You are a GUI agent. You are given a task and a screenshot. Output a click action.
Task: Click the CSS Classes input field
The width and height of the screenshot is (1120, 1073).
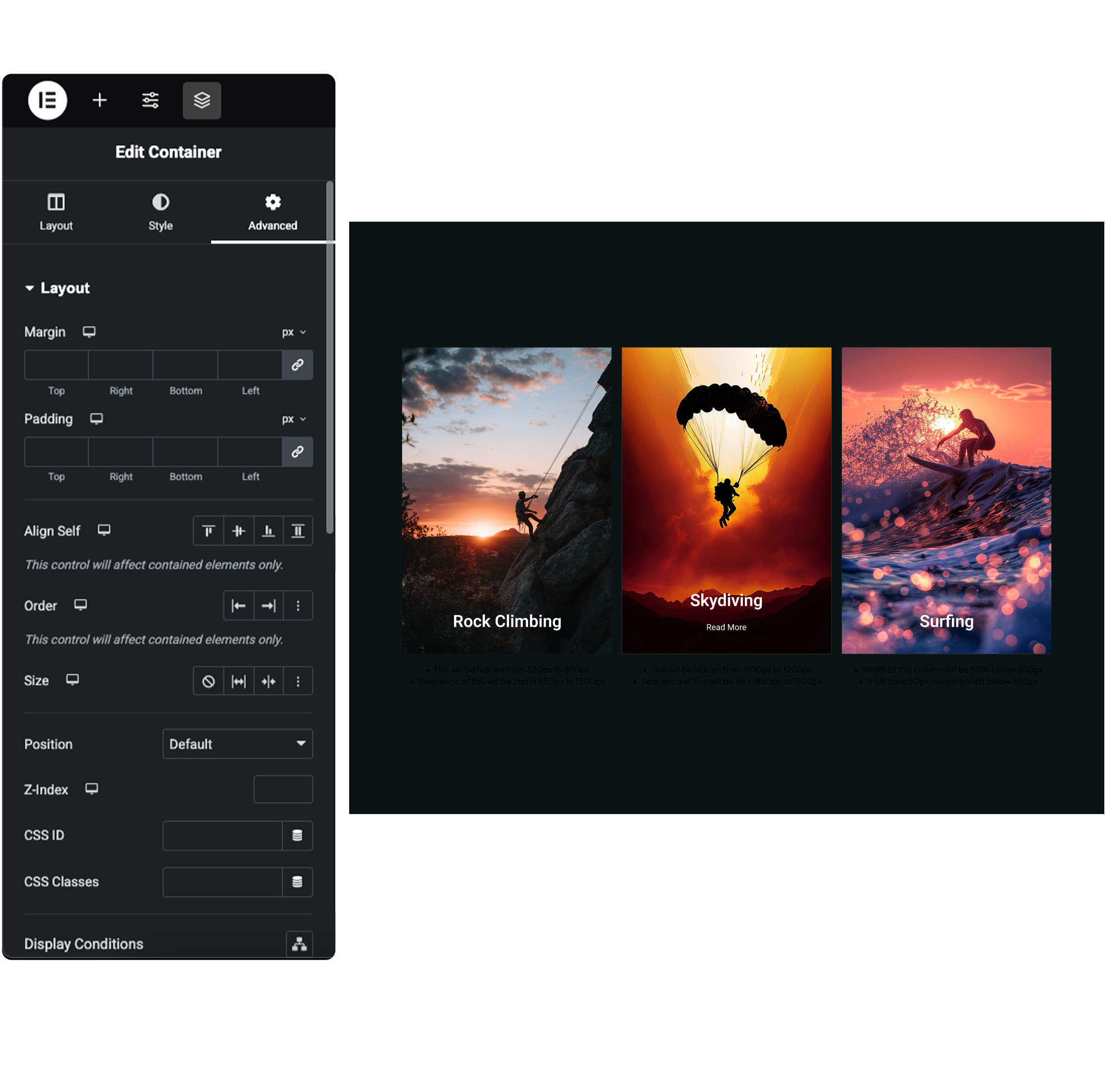[223, 882]
